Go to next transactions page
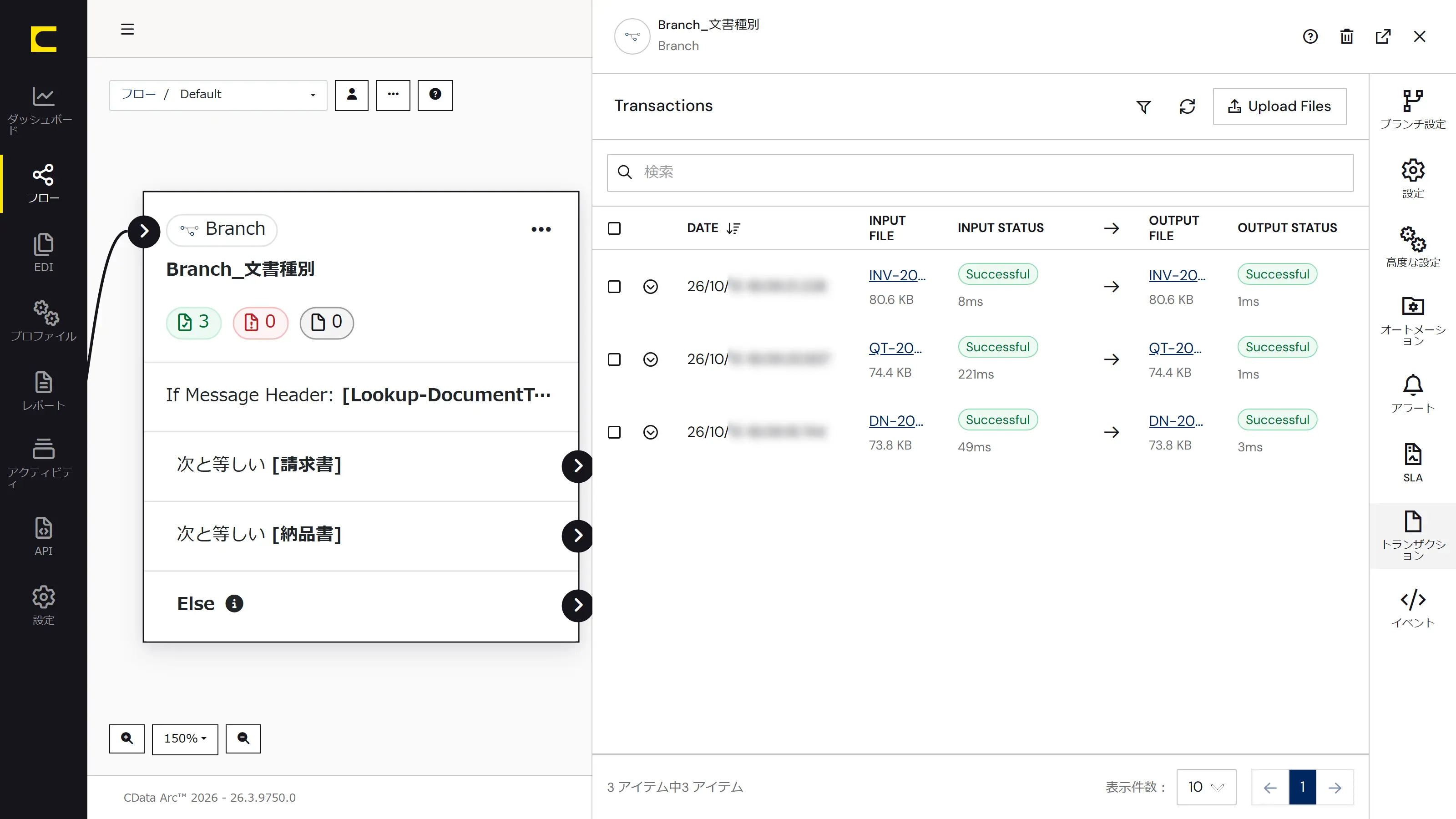 click(x=1335, y=787)
